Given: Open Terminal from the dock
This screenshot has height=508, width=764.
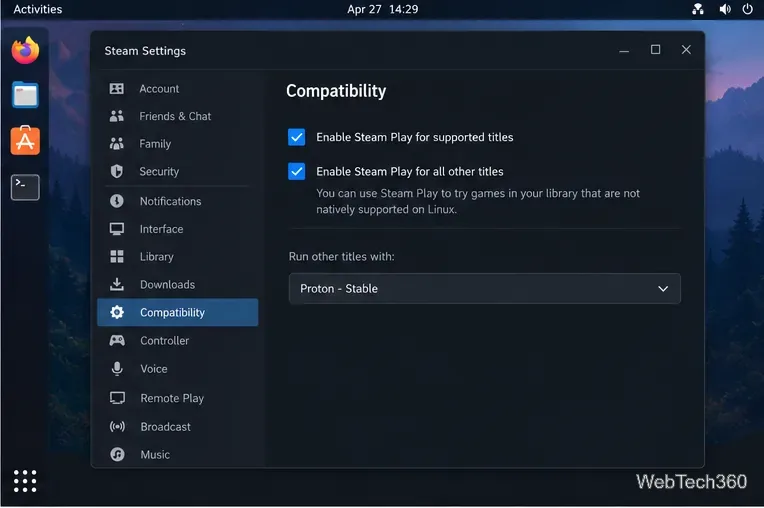Looking at the screenshot, I should [x=25, y=187].
